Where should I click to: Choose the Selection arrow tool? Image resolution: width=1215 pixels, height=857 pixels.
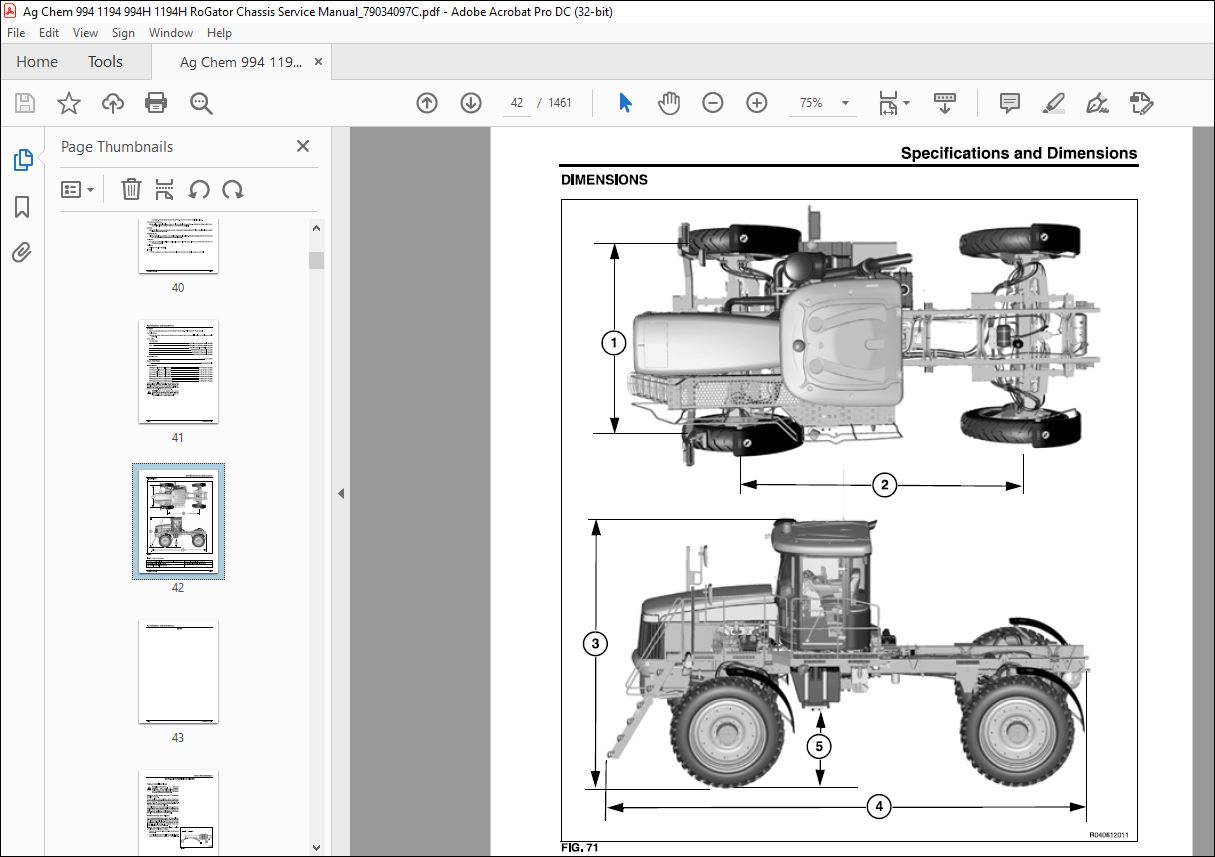tap(625, 103)
